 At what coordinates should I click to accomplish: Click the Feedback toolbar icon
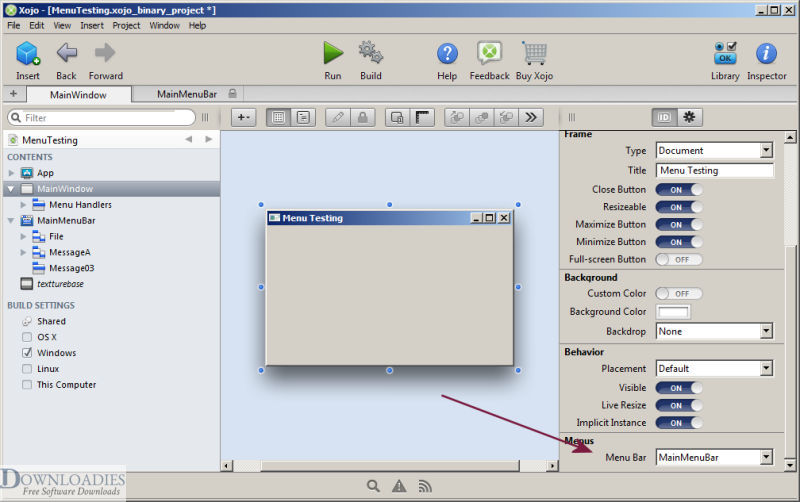[489, 54]
